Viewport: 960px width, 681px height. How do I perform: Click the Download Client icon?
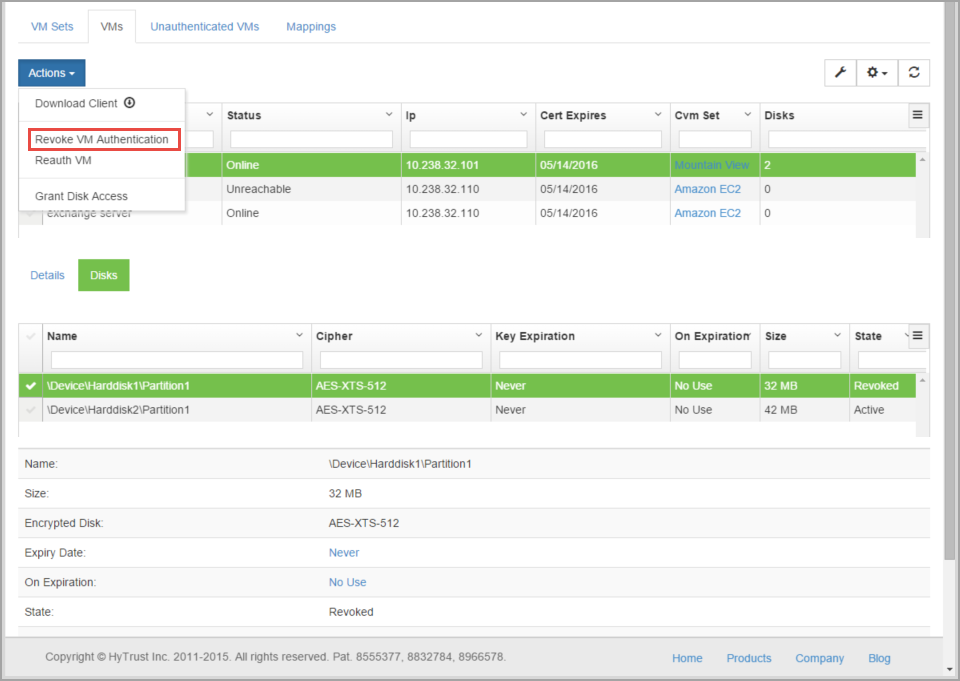[x=130, y=103]
